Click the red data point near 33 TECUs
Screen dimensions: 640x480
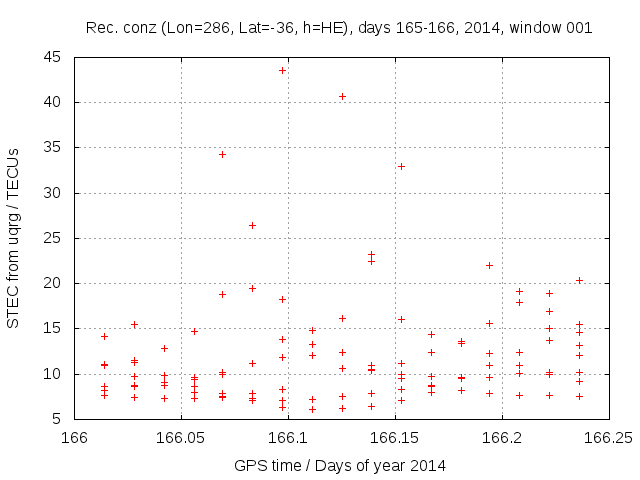[x=401, y=166]
